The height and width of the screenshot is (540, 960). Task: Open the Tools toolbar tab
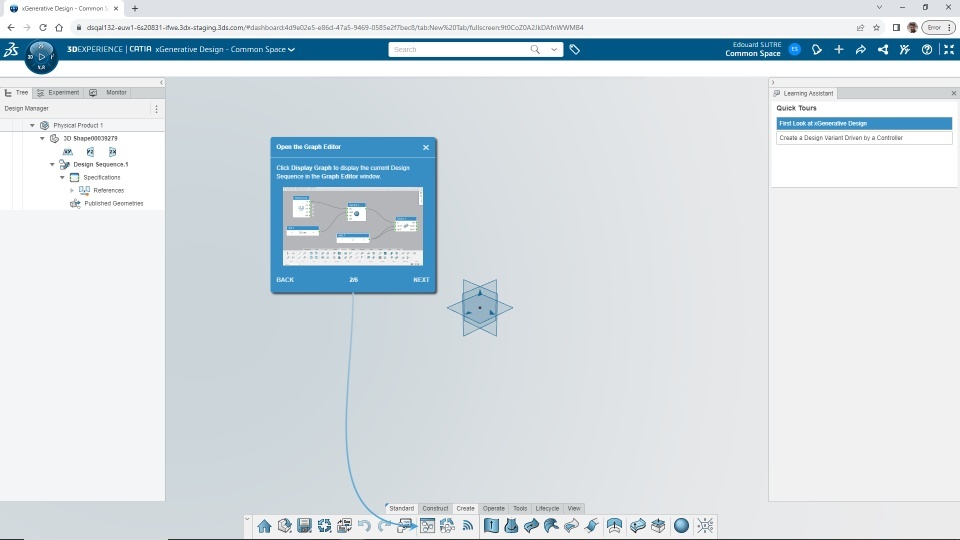point(520,508)
